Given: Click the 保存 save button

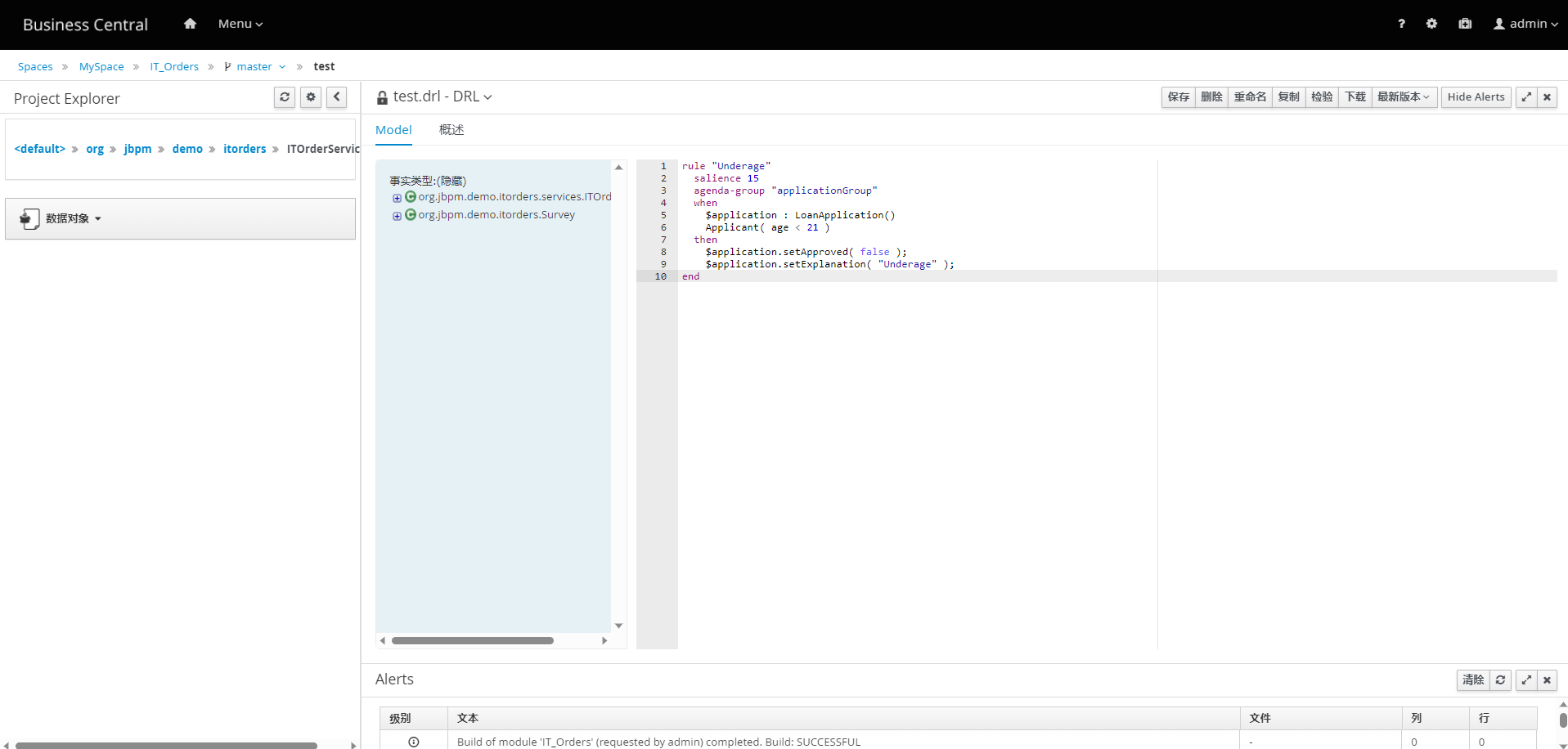Looking at the screenshot, I should point(1179,96).
